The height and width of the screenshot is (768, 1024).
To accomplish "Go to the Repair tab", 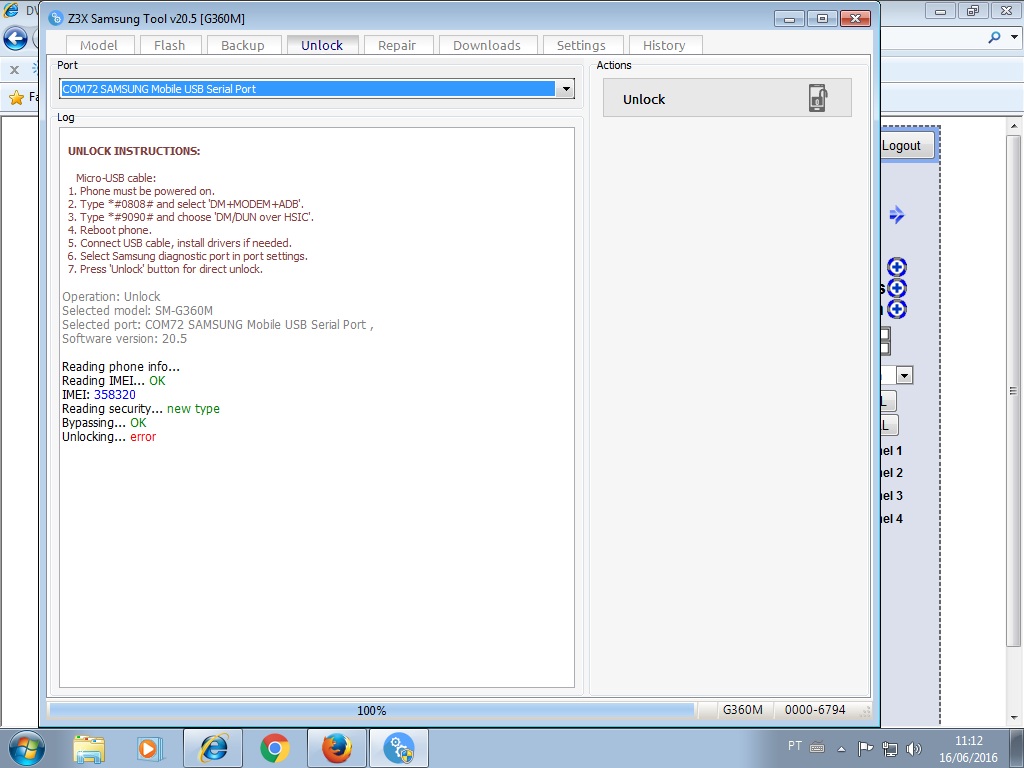I will pos(397,45).
